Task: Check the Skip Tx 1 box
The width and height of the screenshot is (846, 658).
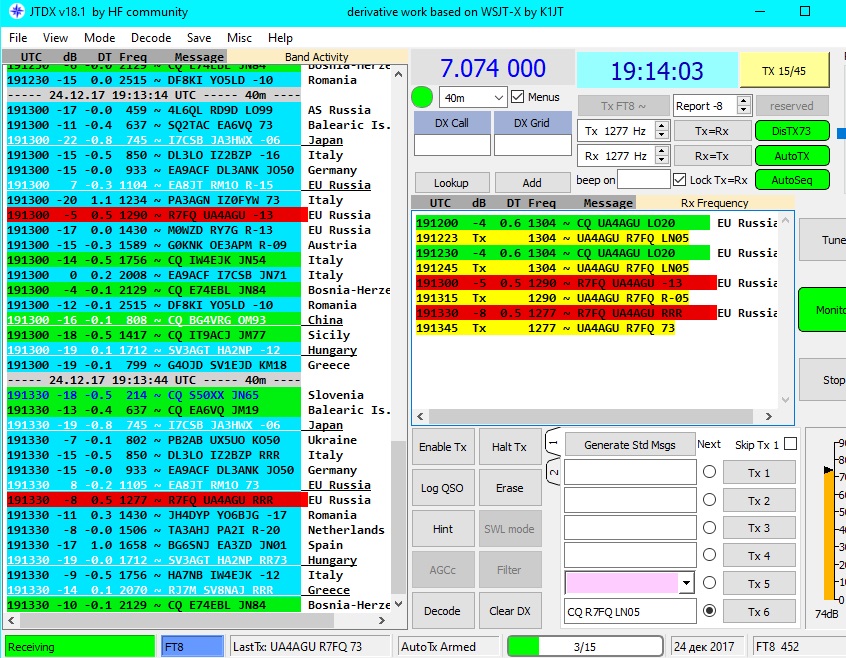Action: [x=791, y=444]
